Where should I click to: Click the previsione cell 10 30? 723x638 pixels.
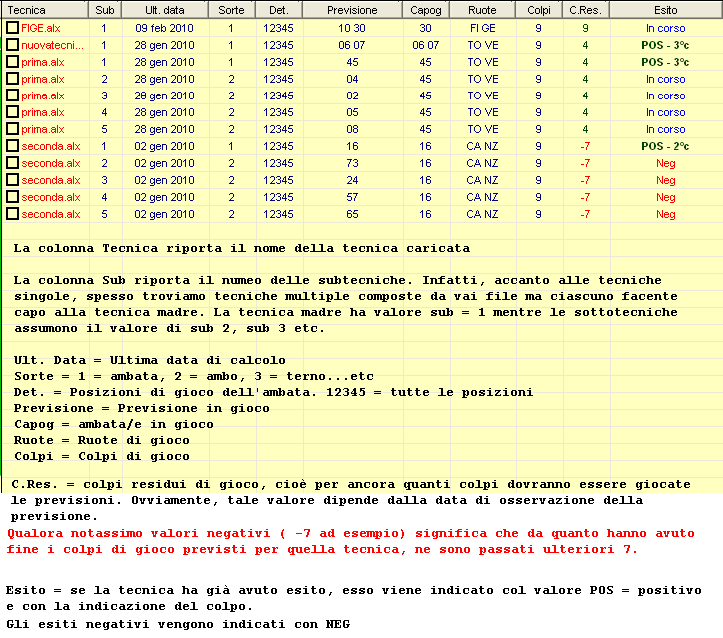(352, 28)
